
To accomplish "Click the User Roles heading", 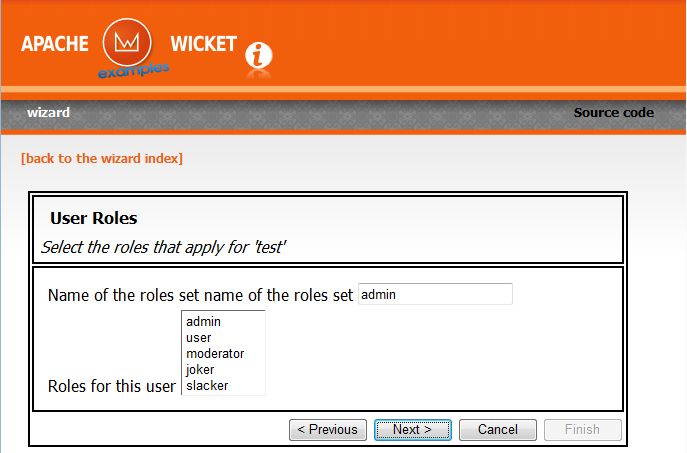I will pyautogui.click(x=93, y=218).
